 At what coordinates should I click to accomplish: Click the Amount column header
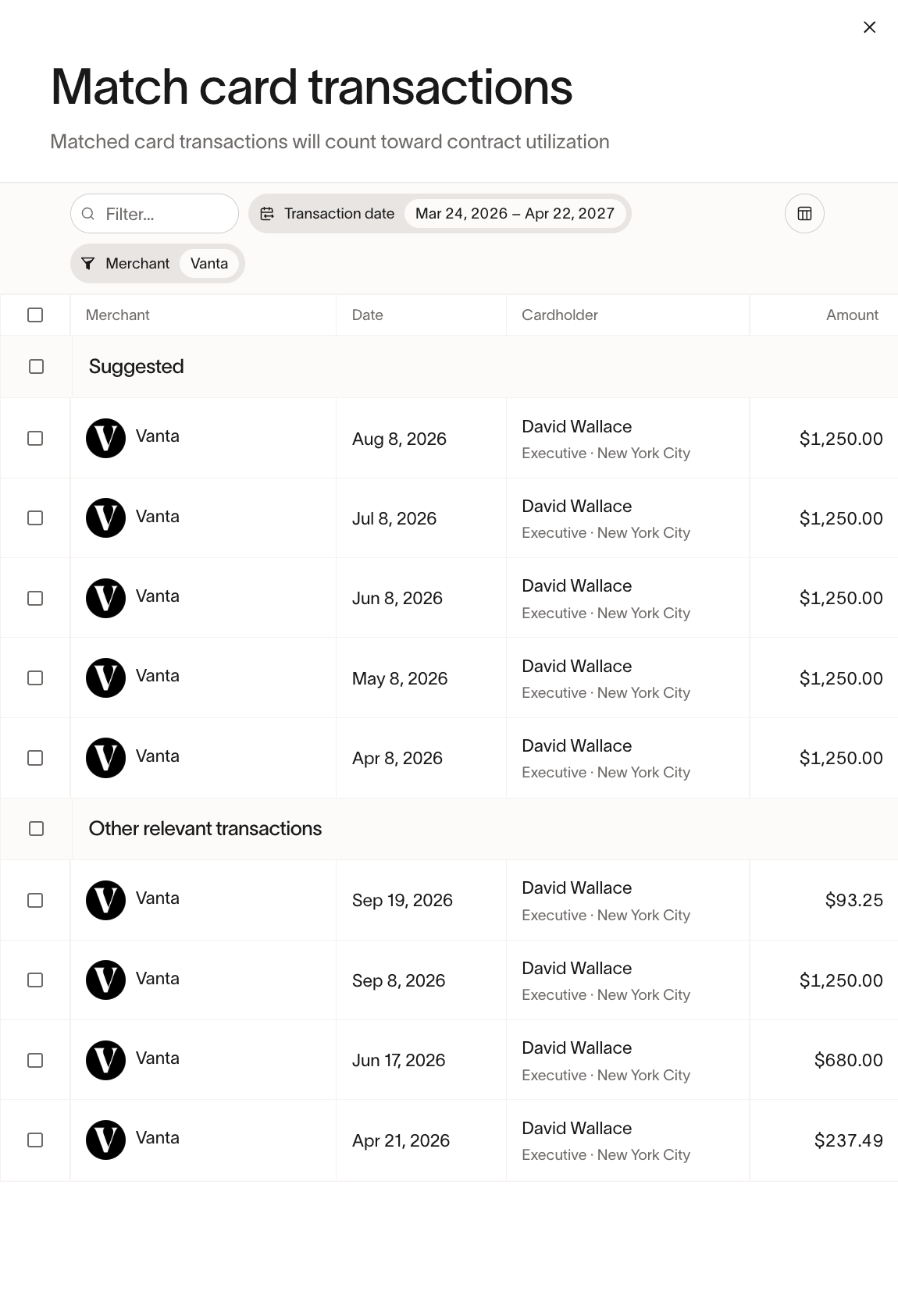852,315
